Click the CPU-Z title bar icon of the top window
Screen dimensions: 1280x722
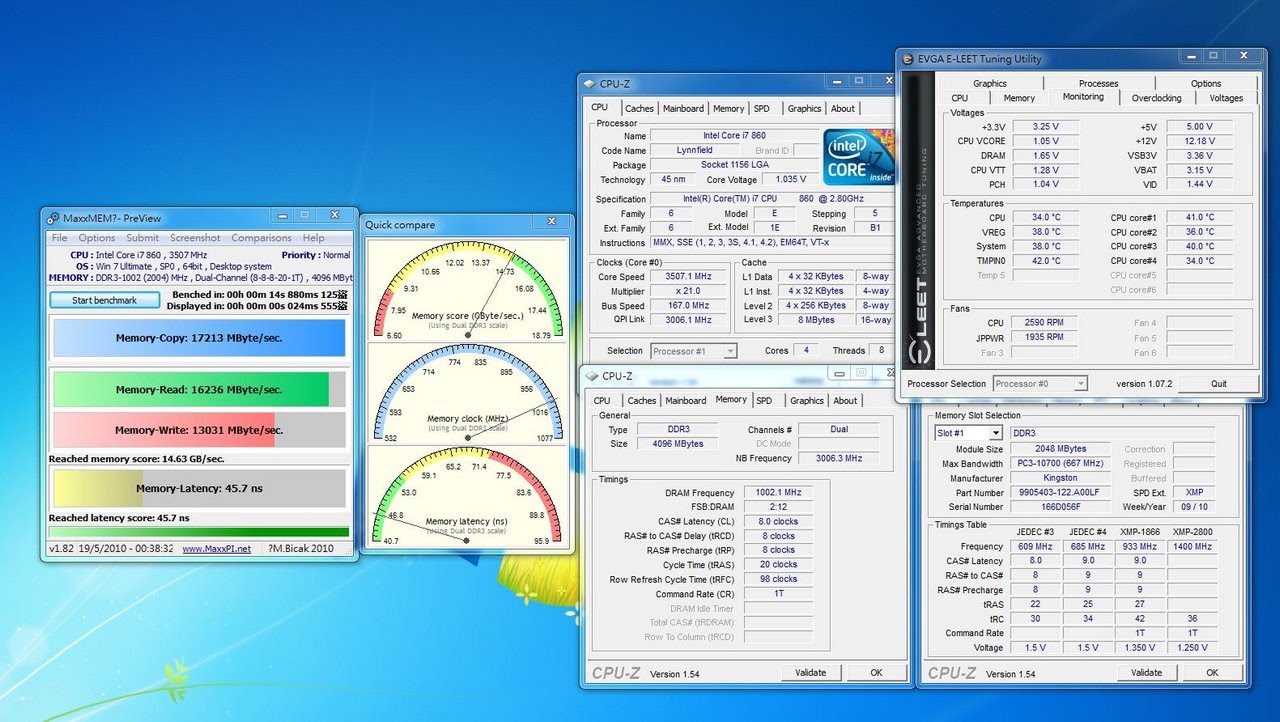point(590,84)
